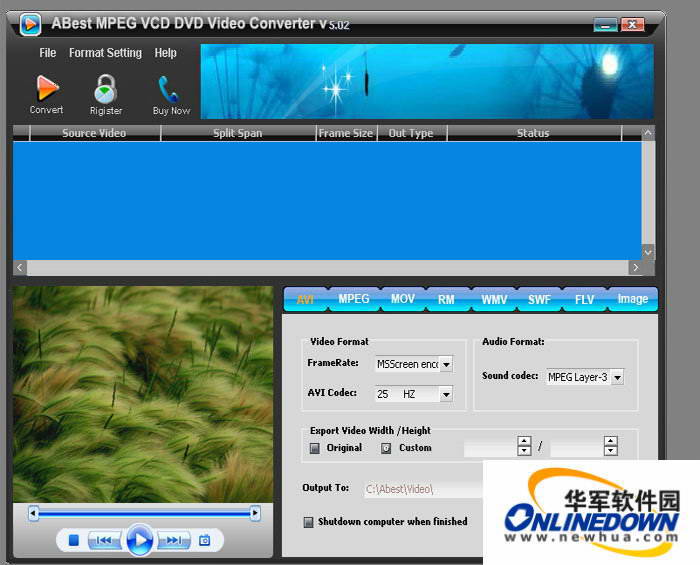This screenshot has width=700, height=565.
Task: Click the file list scroll left arrow
Action: (20, 267)
